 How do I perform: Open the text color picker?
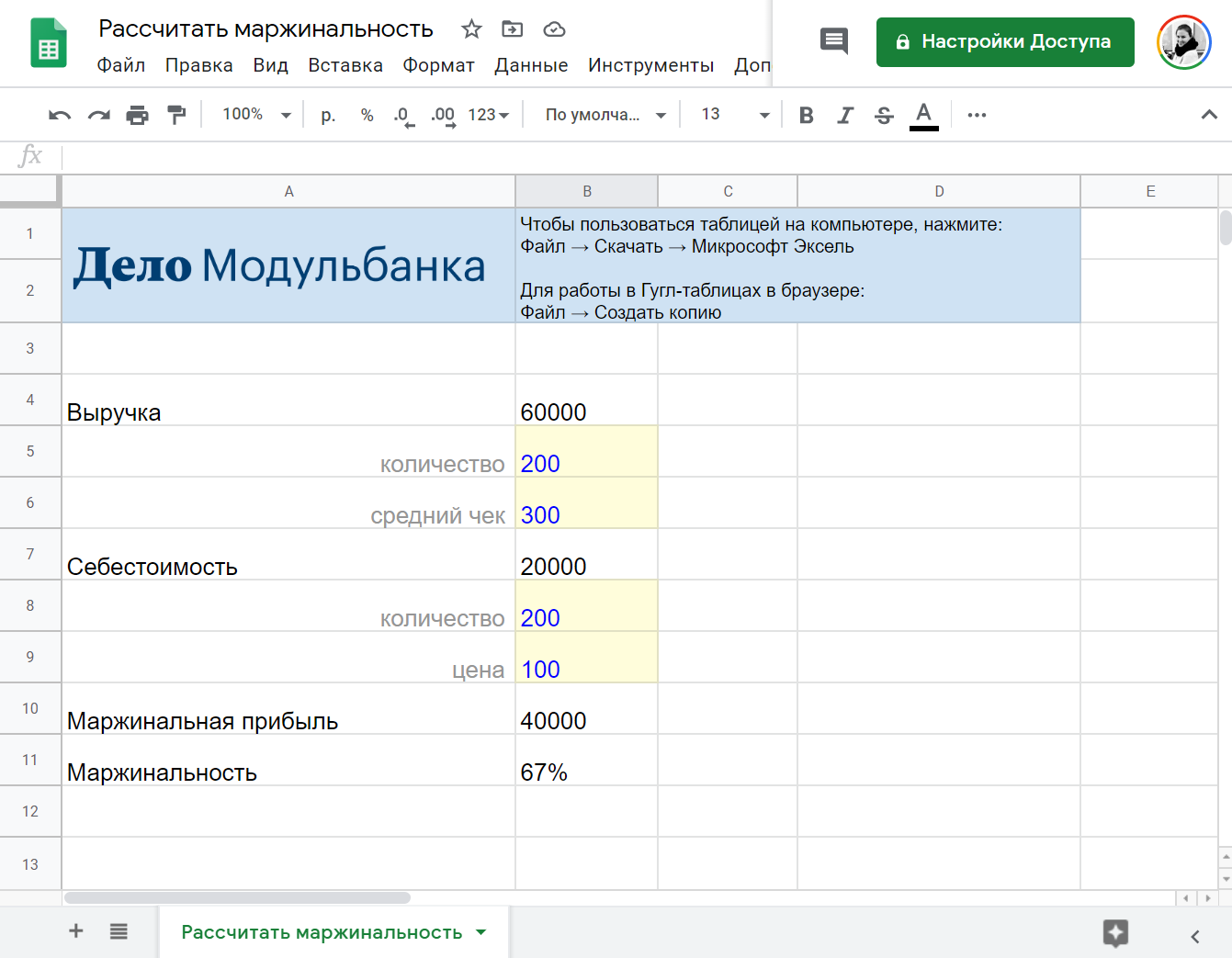[923, 115]
